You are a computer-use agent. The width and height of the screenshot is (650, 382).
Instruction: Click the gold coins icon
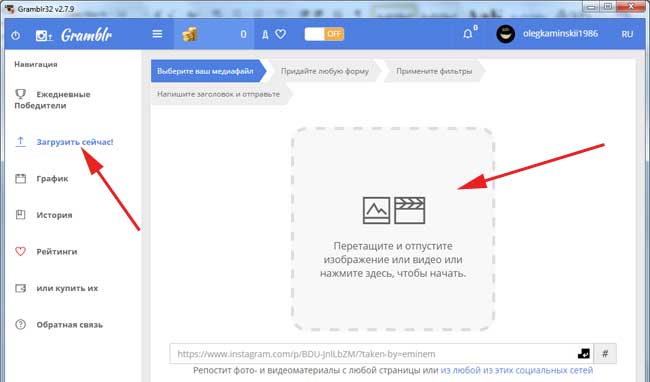189,34
